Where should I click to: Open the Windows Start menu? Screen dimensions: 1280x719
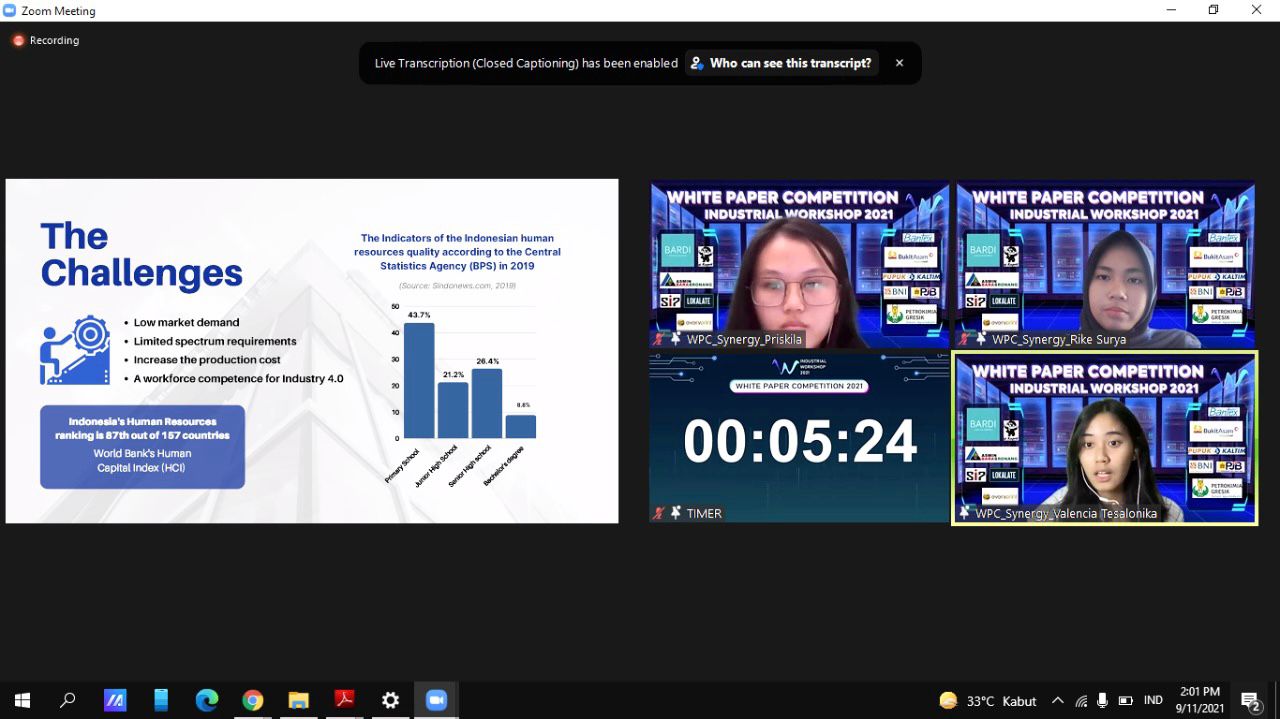(x=22, y=700)
